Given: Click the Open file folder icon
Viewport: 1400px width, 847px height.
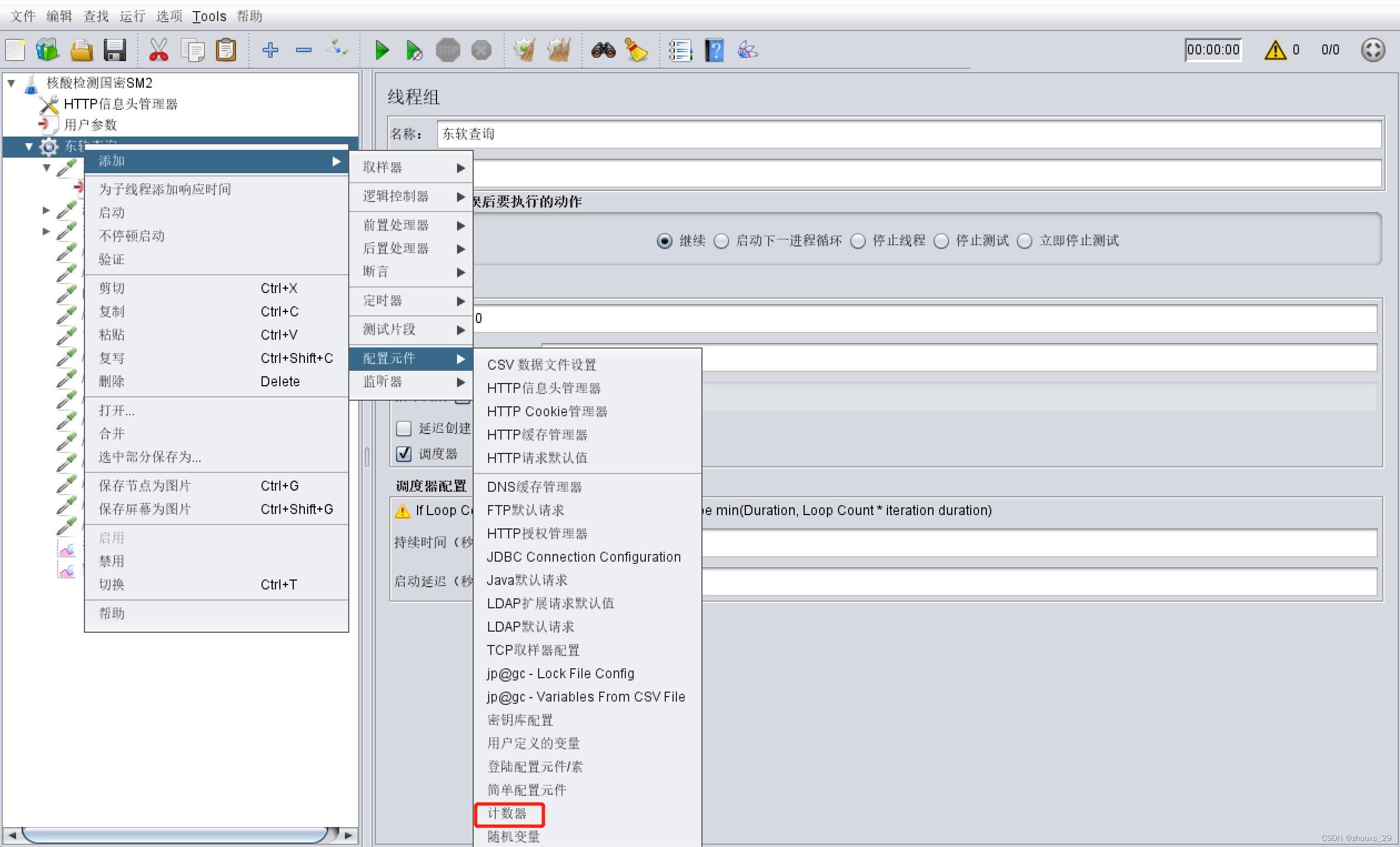Looking at the screenshot, I should coord(81,50).
